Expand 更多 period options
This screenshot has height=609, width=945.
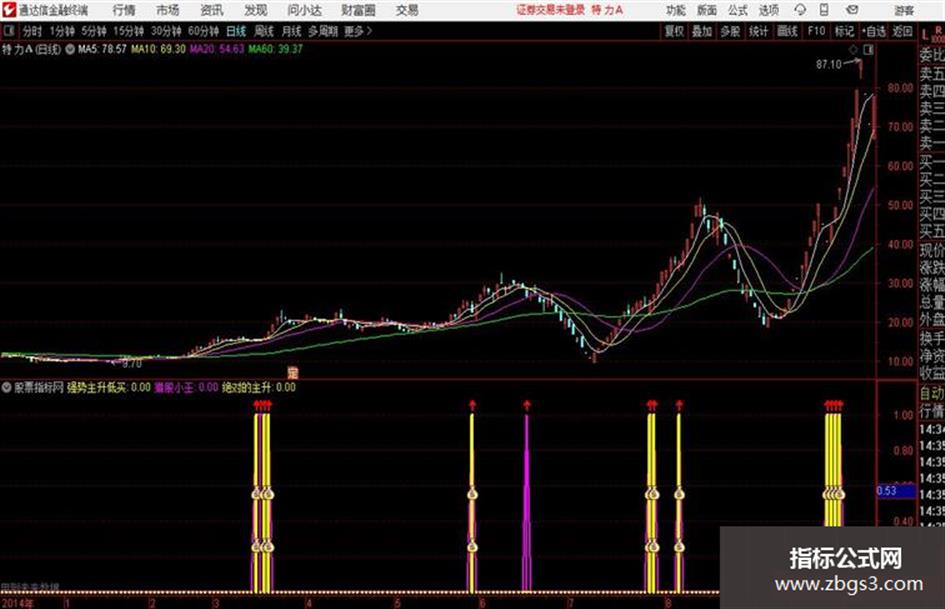358,31
